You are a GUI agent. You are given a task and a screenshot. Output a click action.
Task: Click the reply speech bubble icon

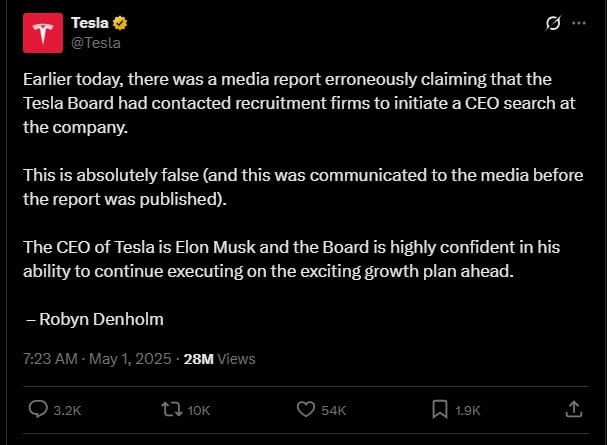click(38, 409)
